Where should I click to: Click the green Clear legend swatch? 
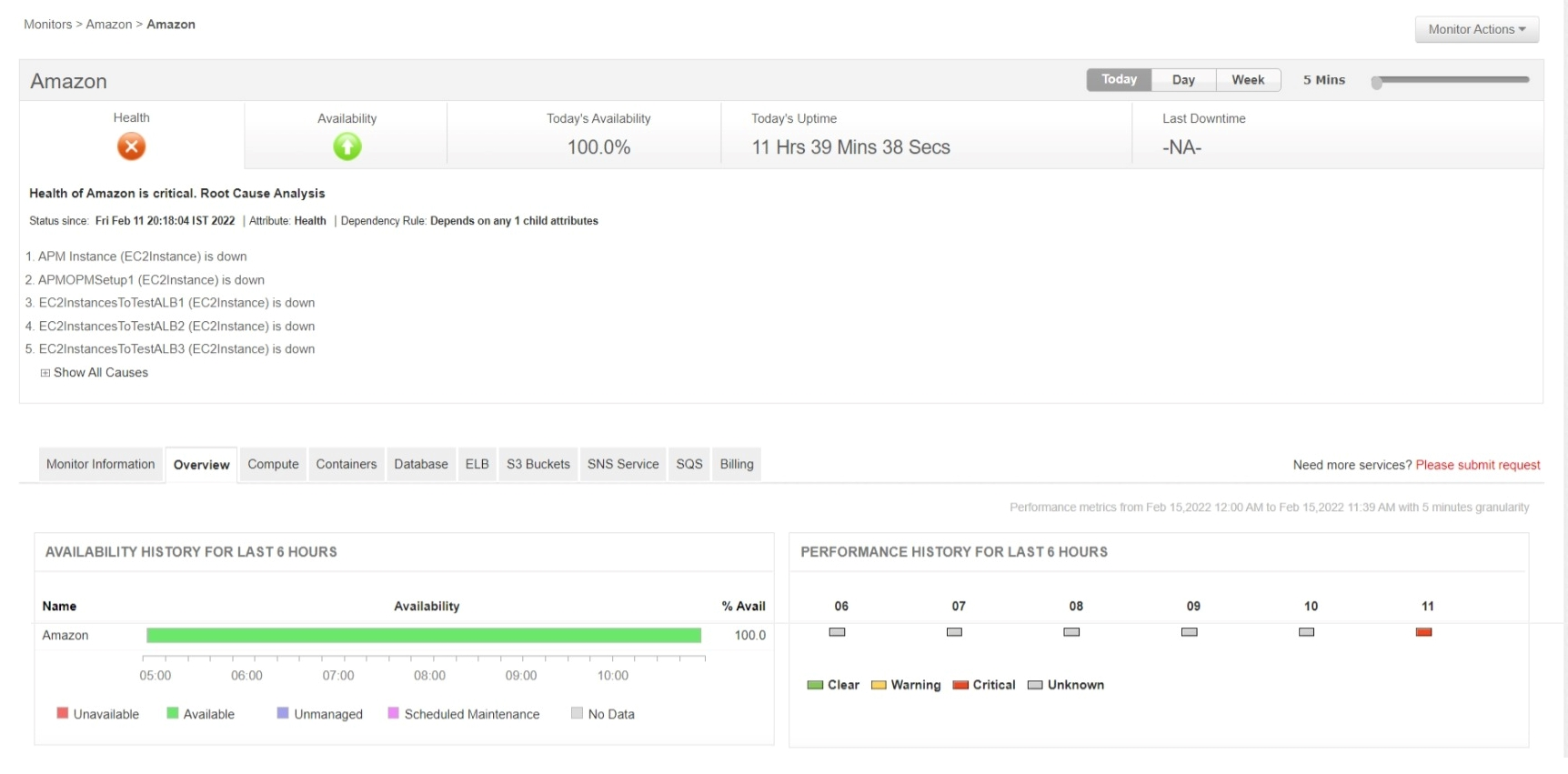point(815,685)
